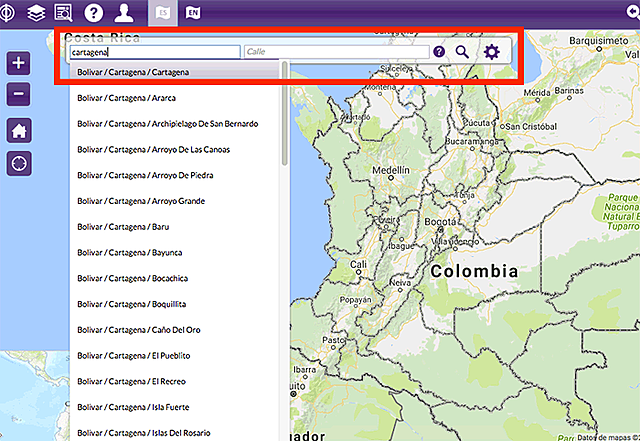Pick Arroyo Grande suggestion
The width and height of the screenshot is (640, 441).
pyautogui.click(x=175, y=201)
